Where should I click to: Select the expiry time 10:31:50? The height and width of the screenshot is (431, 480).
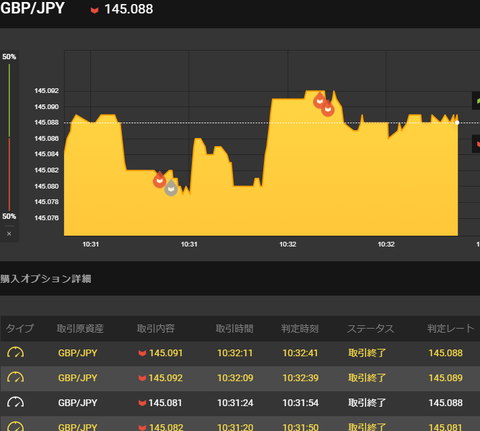[x=300, y=427]
